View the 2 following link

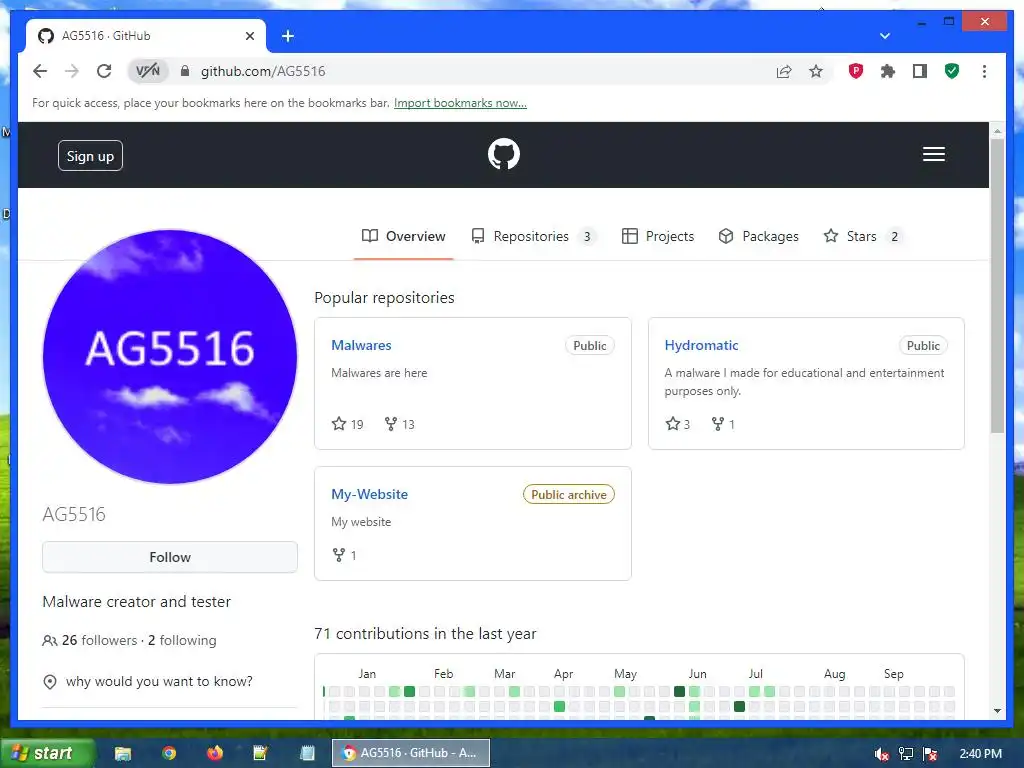click(182, 641)
